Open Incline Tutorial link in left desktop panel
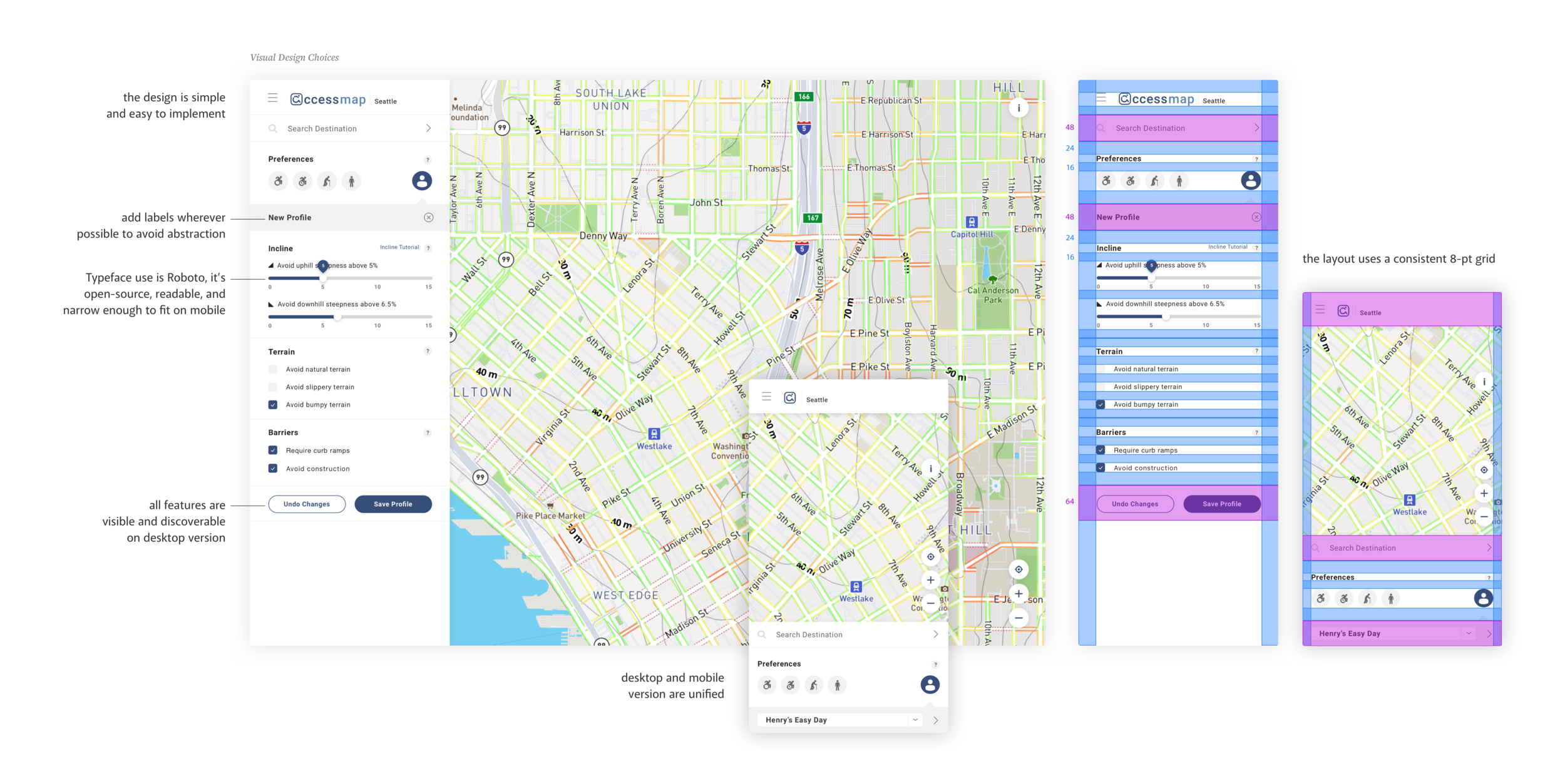Viewport: 1565px width, 784px height. (399, 247)
